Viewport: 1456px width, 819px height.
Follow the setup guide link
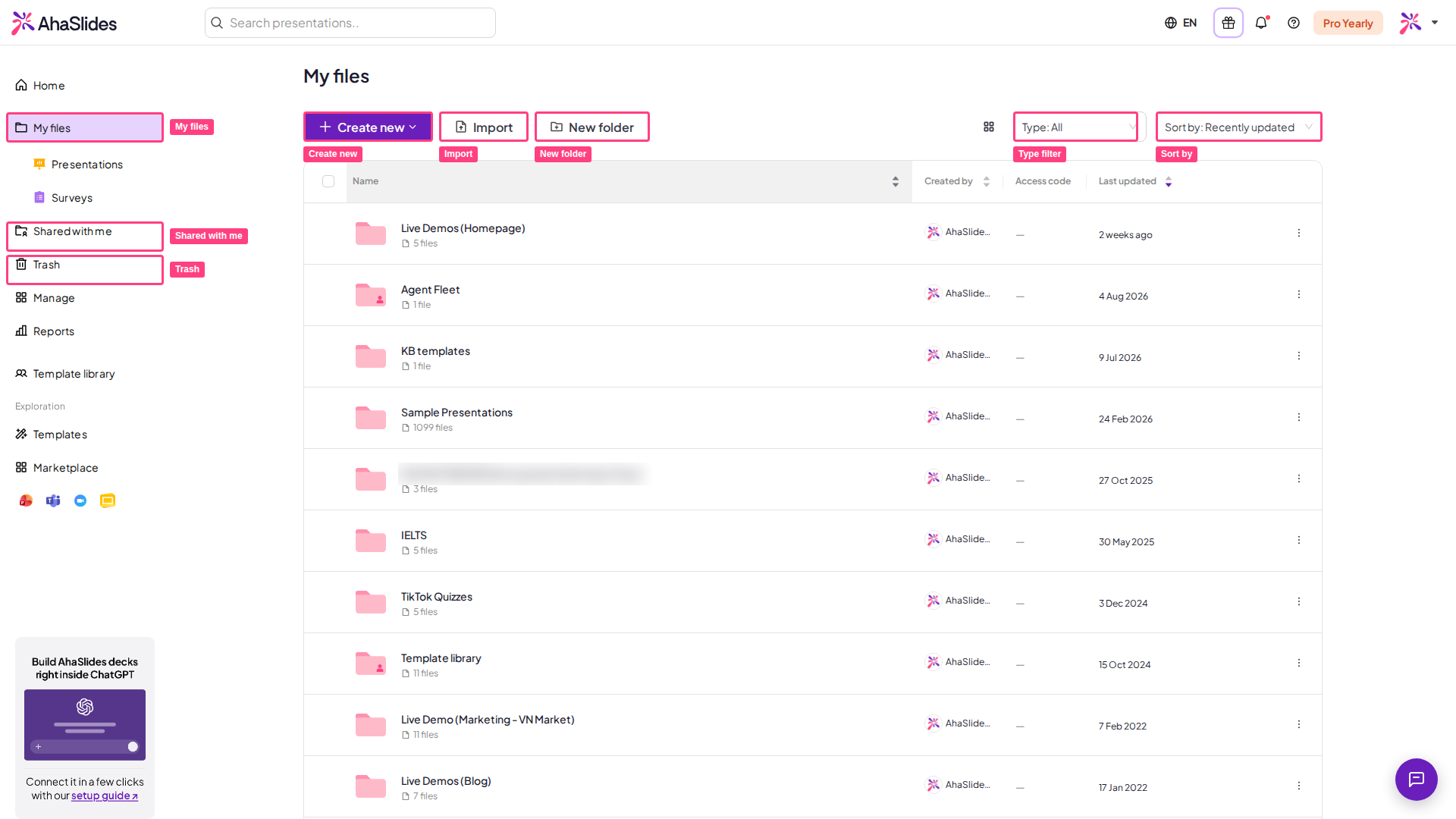coord(105,795)
